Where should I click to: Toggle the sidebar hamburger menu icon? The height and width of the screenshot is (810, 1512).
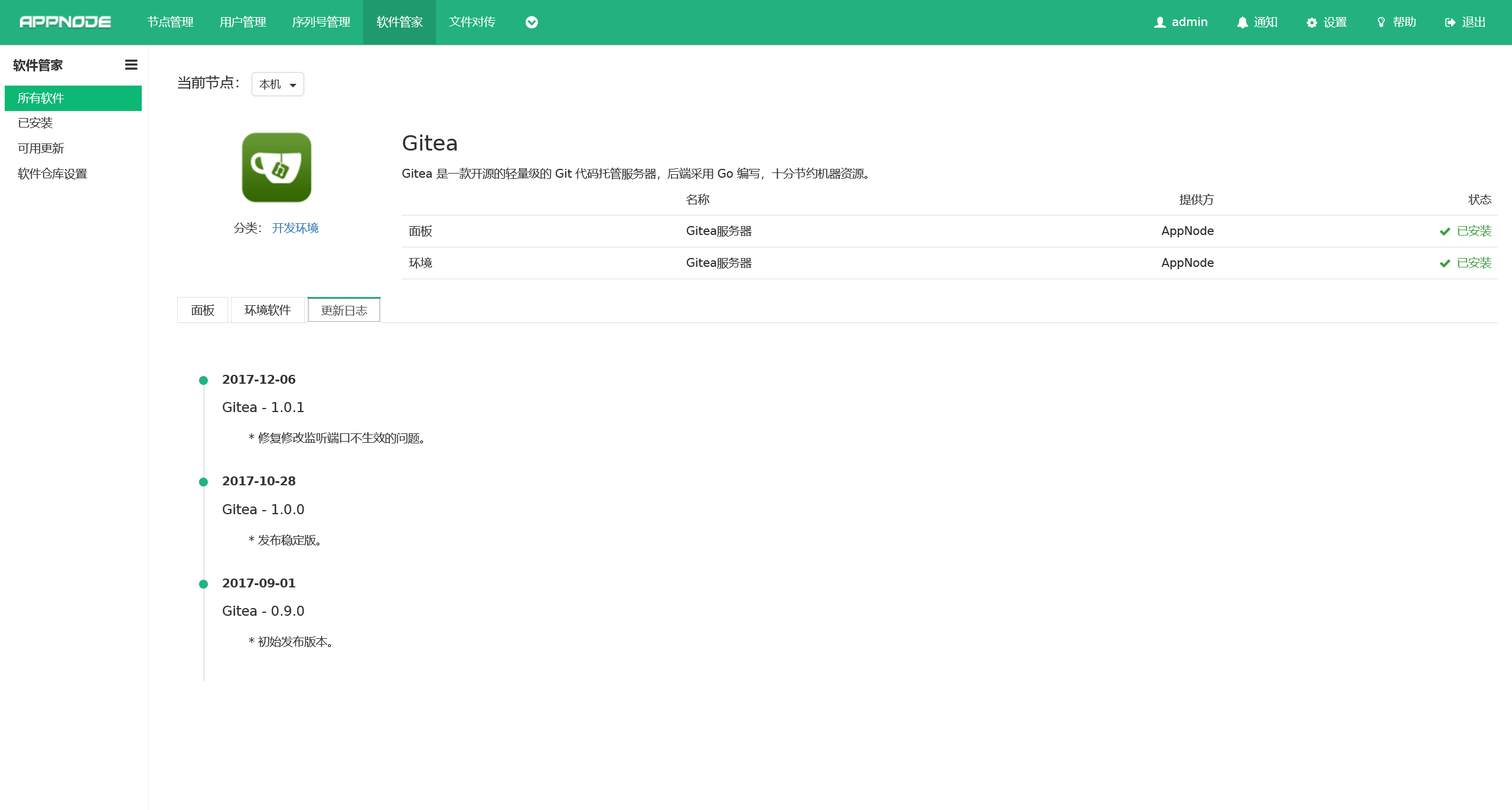coord(131,65)
